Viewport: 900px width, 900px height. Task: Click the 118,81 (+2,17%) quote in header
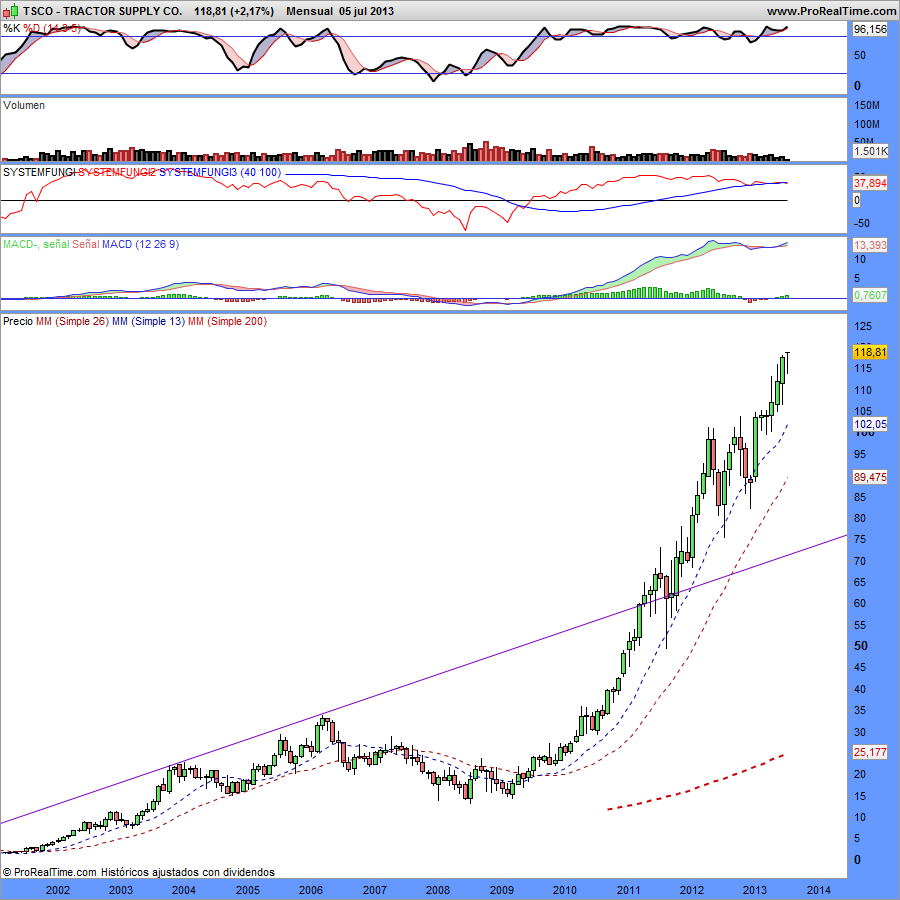tap(234, 11)
